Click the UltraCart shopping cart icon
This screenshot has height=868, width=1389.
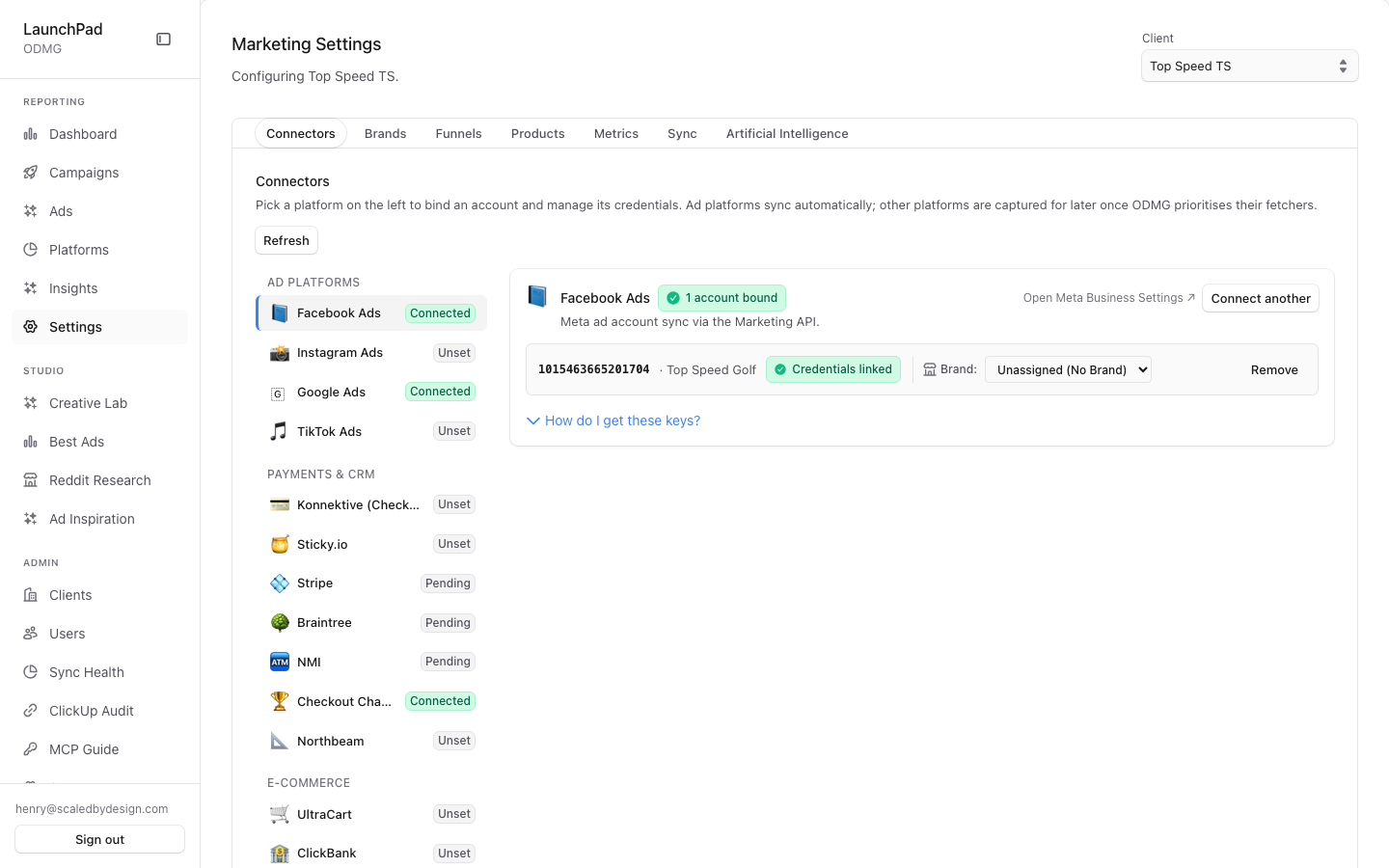point(280,814)
